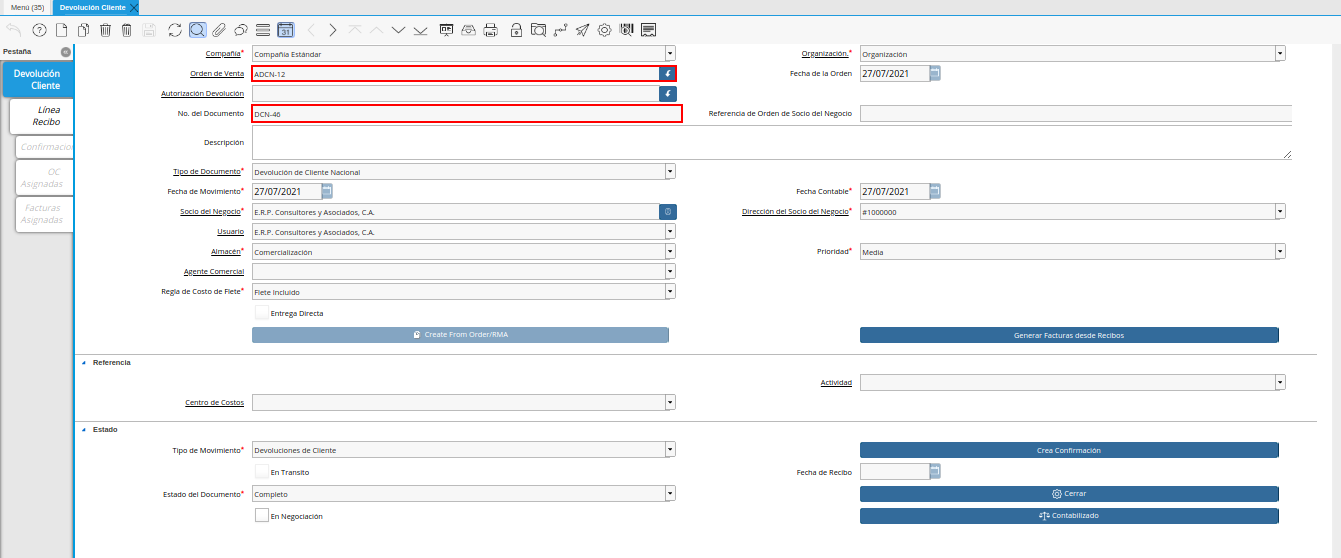
Task: Click the printer icon
Action: (491, 30)
